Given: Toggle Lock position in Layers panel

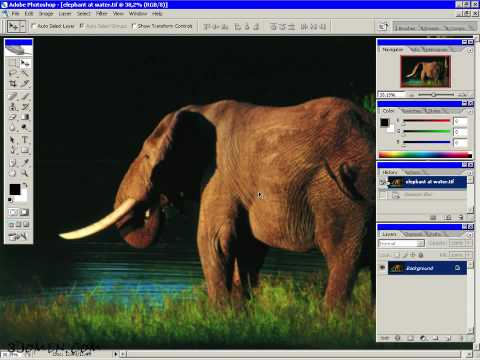Looking at the screenshot, I should click(413, 255).
